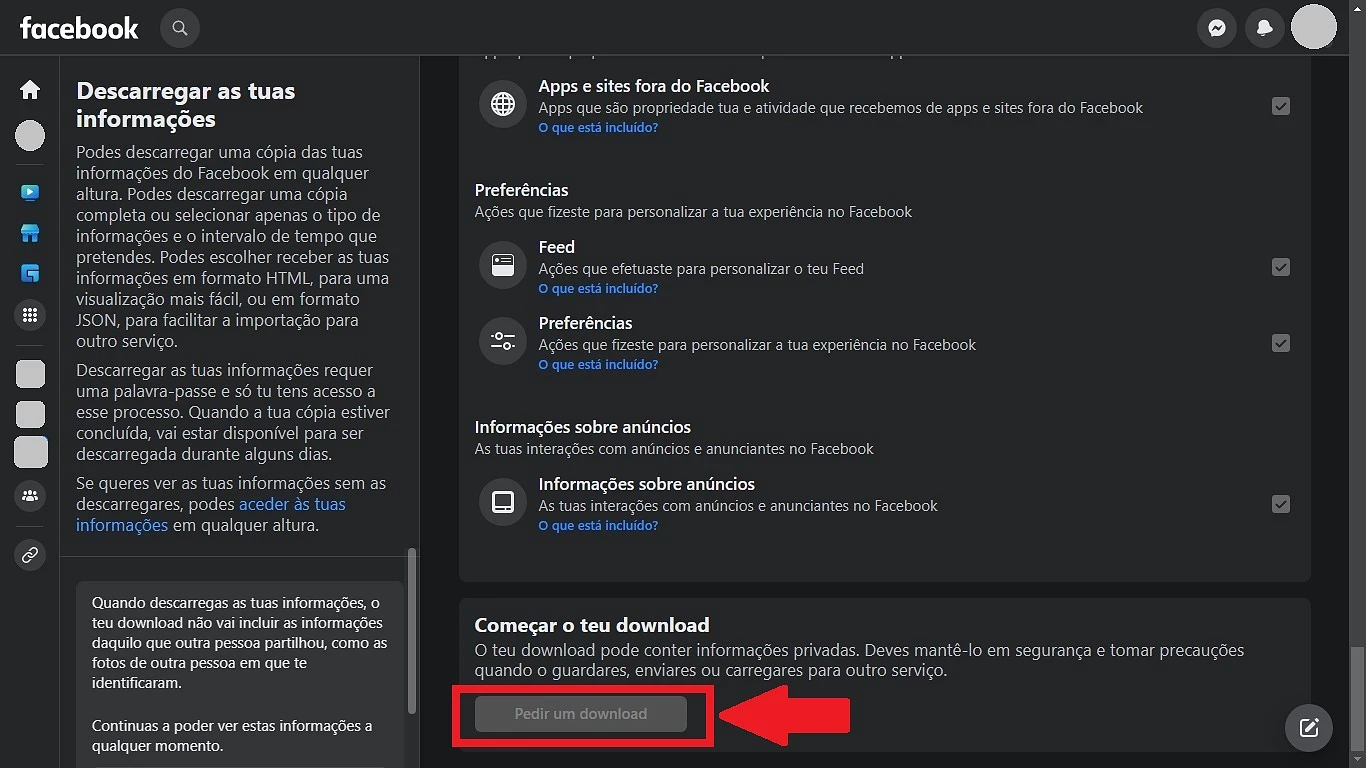Screen dimensions: 1366x768
Task: Go to Home in left sidebar
Action: point(30,90)
